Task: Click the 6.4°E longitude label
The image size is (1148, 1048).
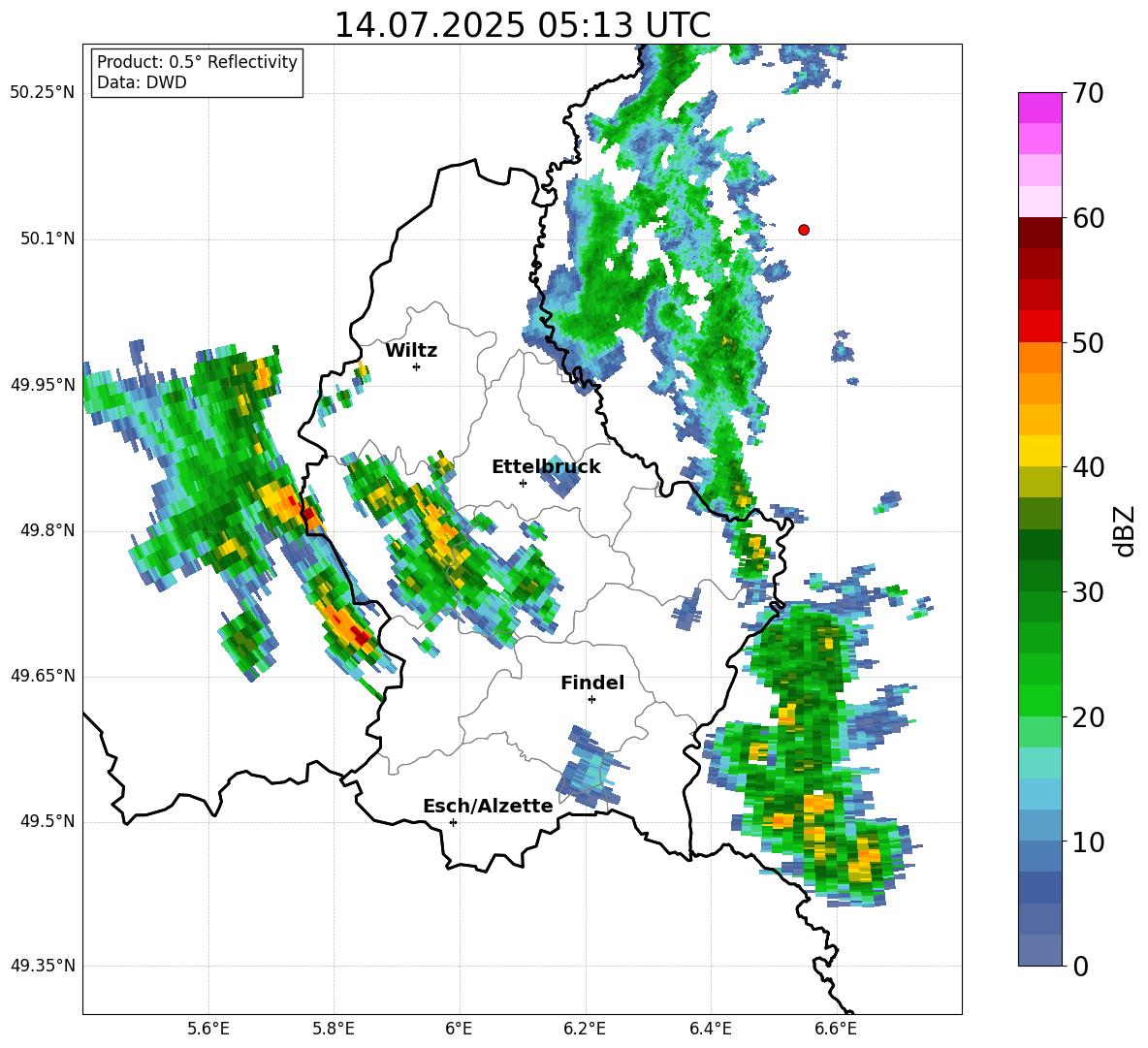Action: 710,1029
